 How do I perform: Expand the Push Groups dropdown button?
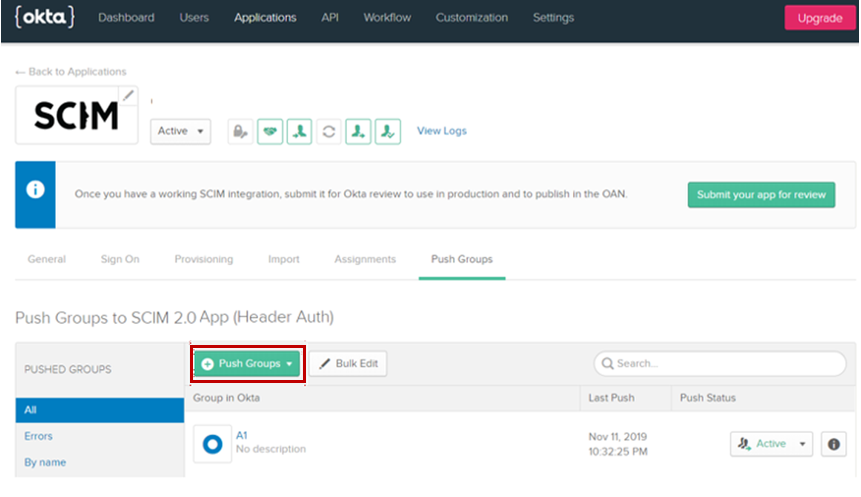pyautogui.click(x=248, y=364)
